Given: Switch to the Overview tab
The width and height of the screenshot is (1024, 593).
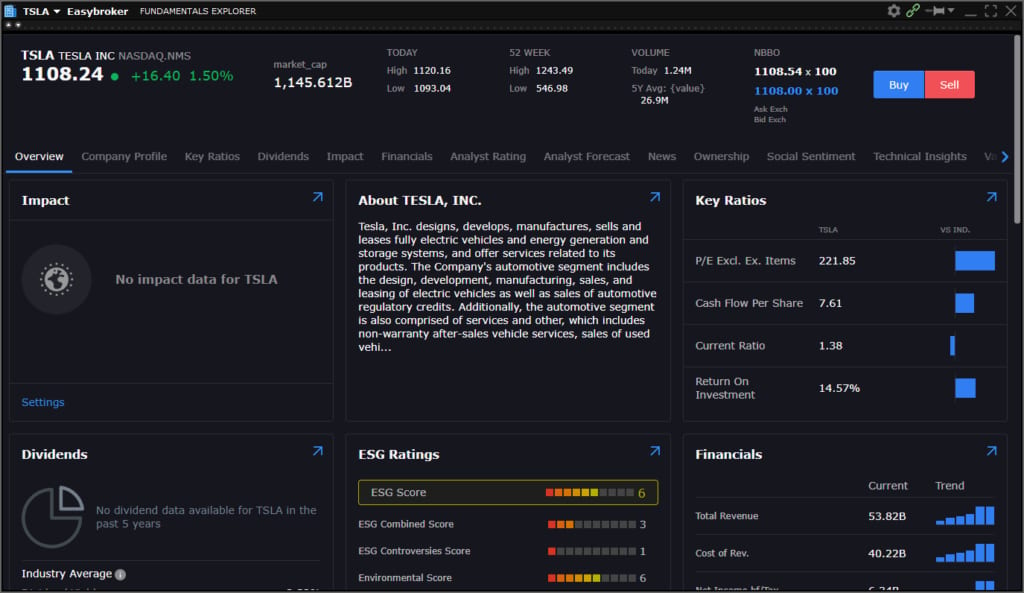Looking at the screenshot, I should [39, 157].
